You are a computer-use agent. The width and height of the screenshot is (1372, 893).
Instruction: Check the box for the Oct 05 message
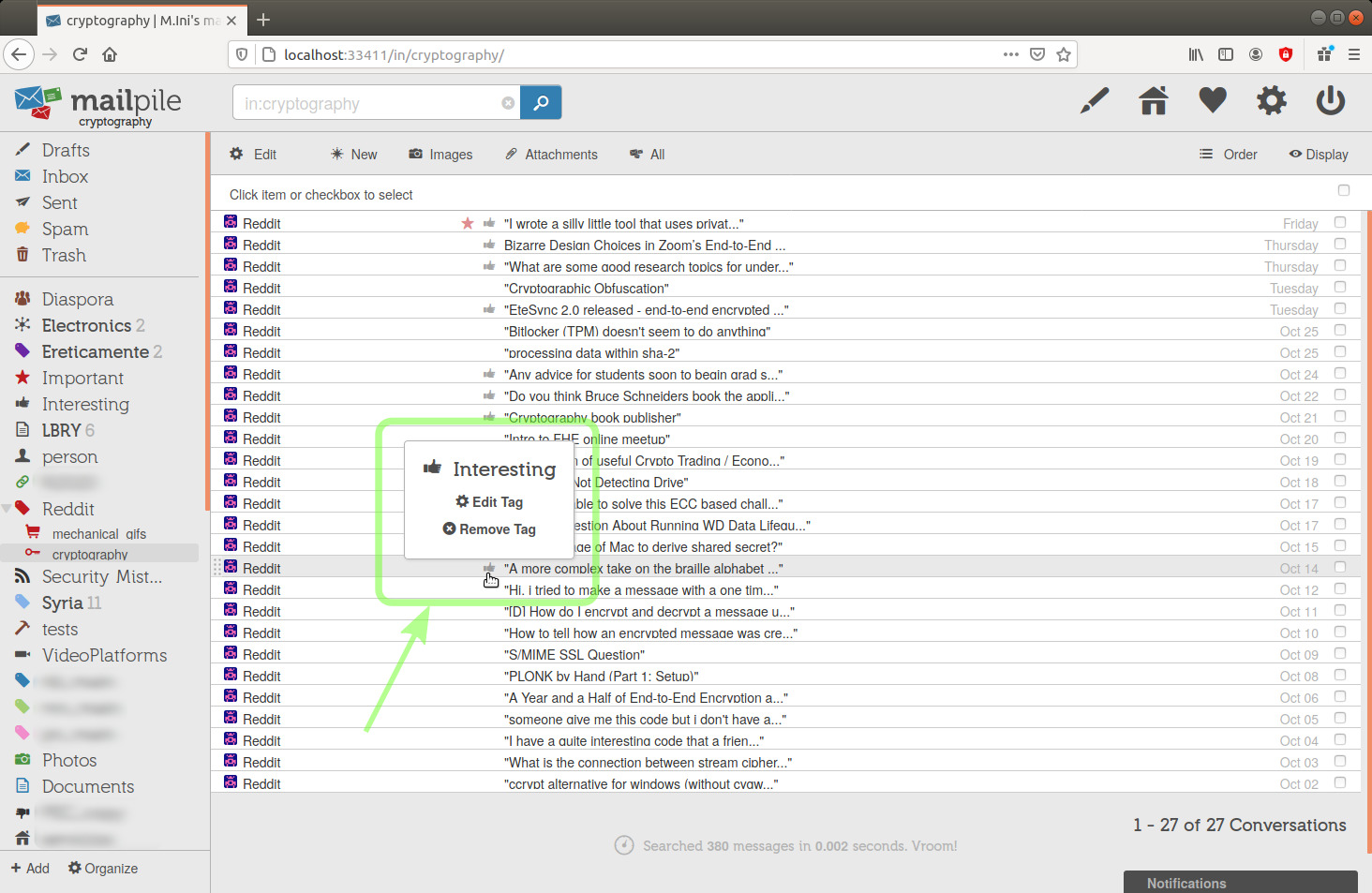click(1340, 719)
